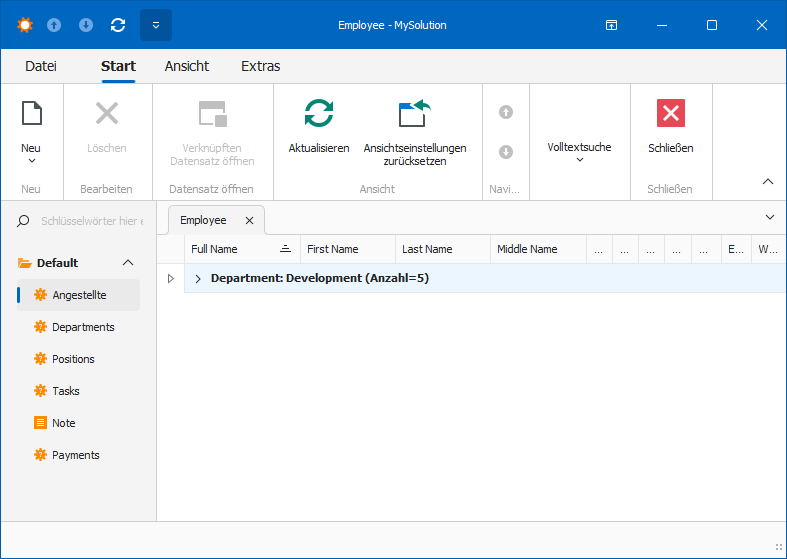Switch to the Extras ribbon tab
This screenshot has height=559, width=787.
pos(260,66)
